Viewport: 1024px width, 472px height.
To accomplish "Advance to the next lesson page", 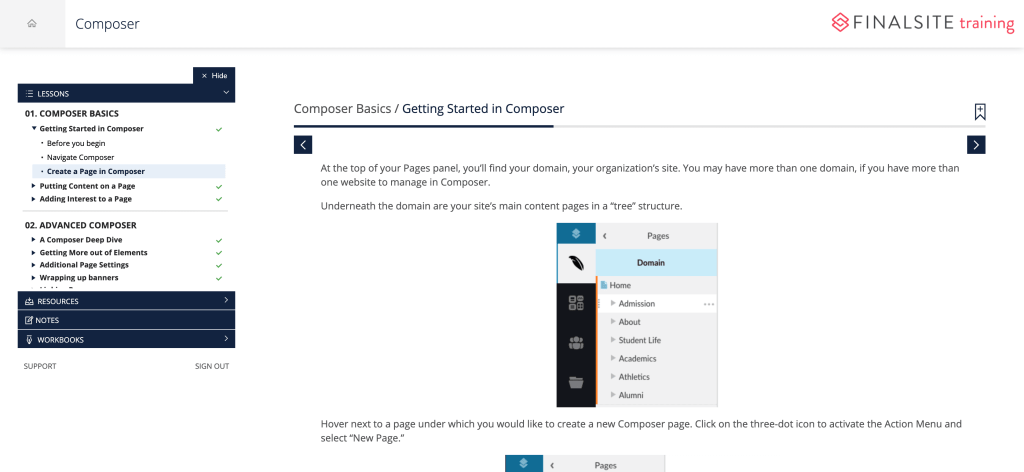I will tap(976, 145).
